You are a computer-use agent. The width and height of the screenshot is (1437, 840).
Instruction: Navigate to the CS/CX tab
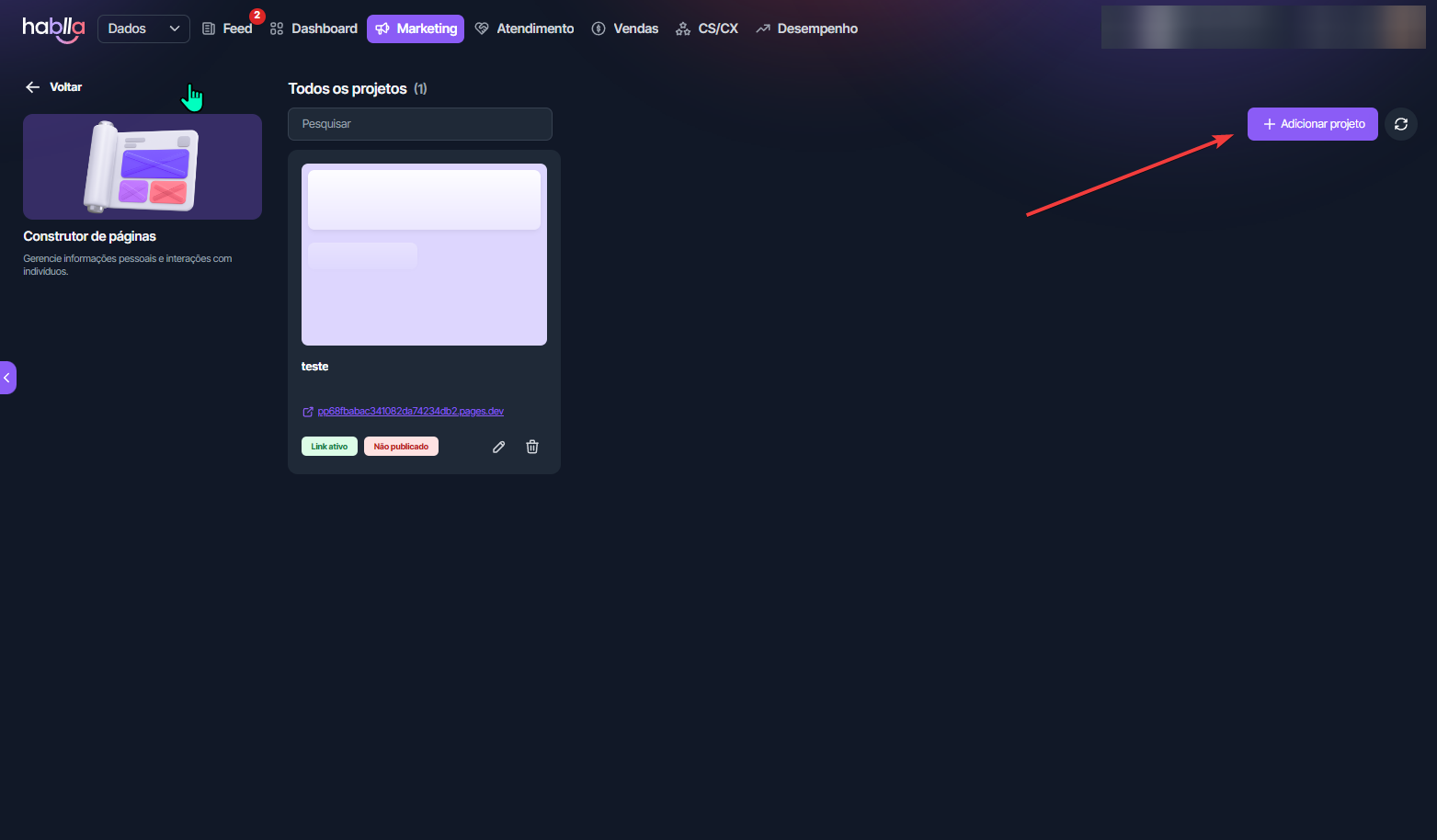tap(707, 28)
